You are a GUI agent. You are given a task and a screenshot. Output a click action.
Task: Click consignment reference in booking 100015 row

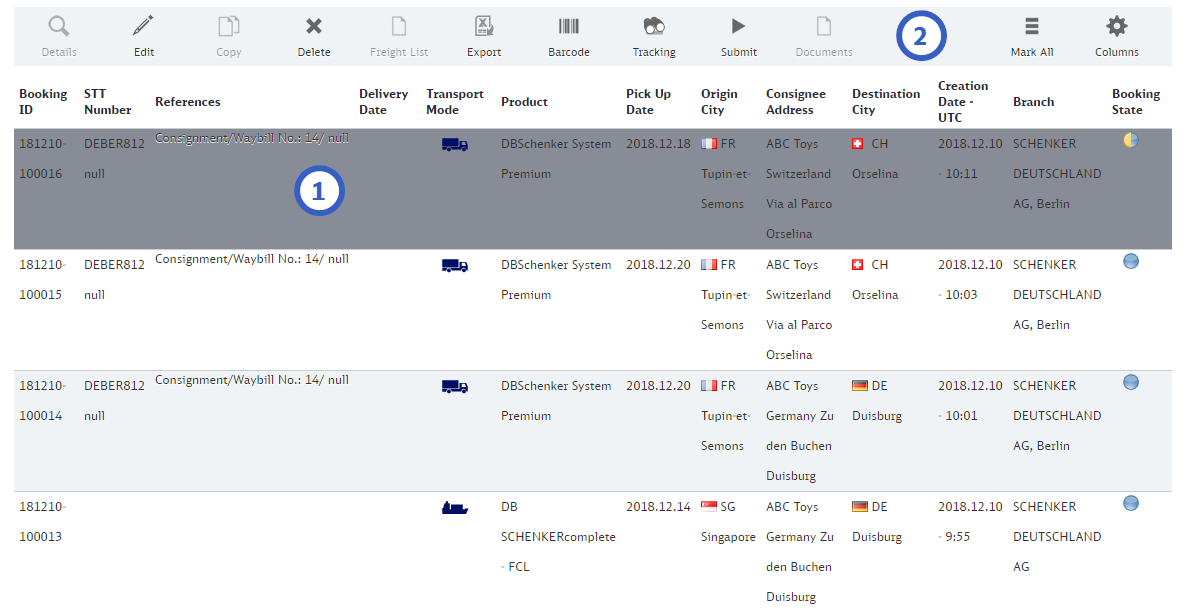252,259
